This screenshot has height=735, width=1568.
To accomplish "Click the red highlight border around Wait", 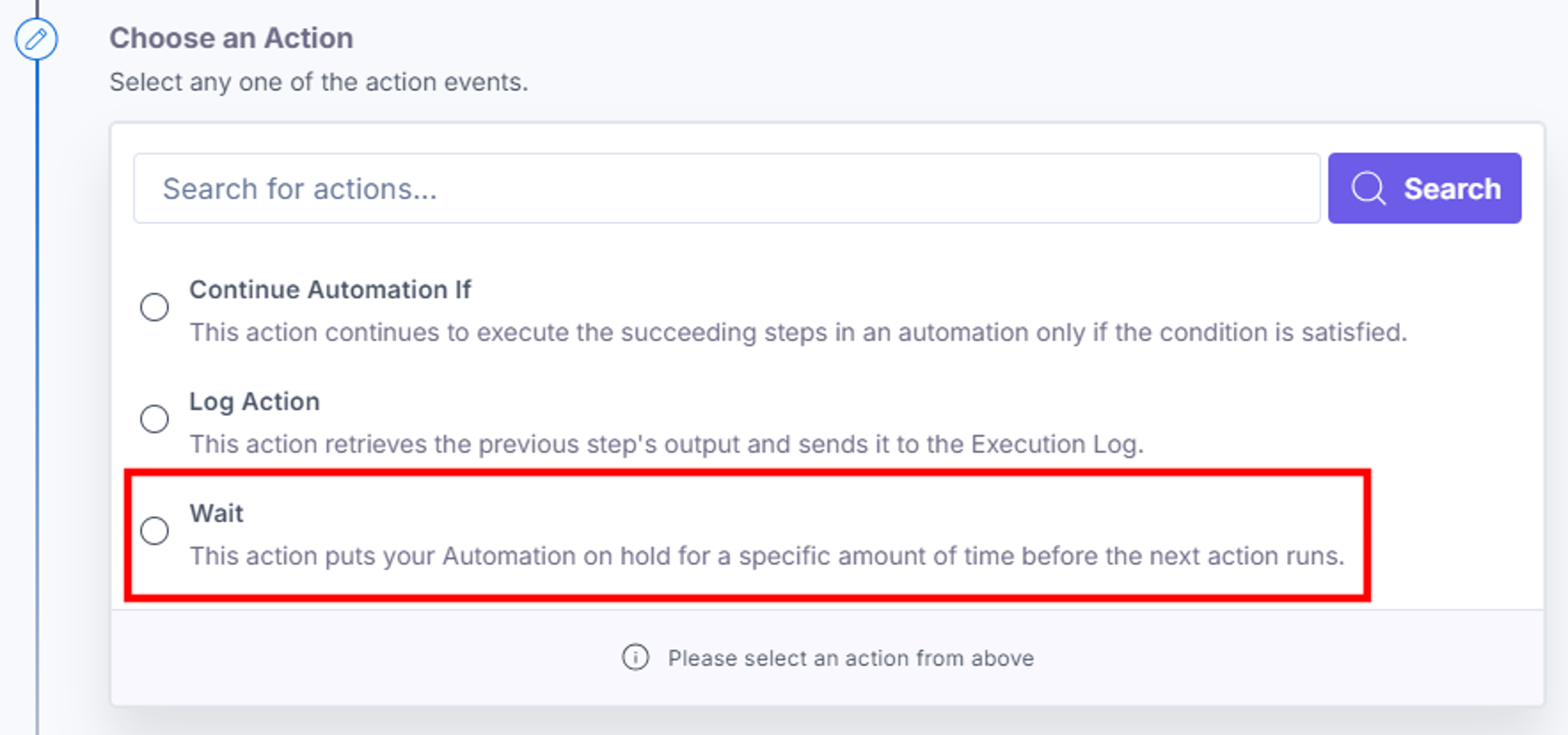I will click(748, 473).
